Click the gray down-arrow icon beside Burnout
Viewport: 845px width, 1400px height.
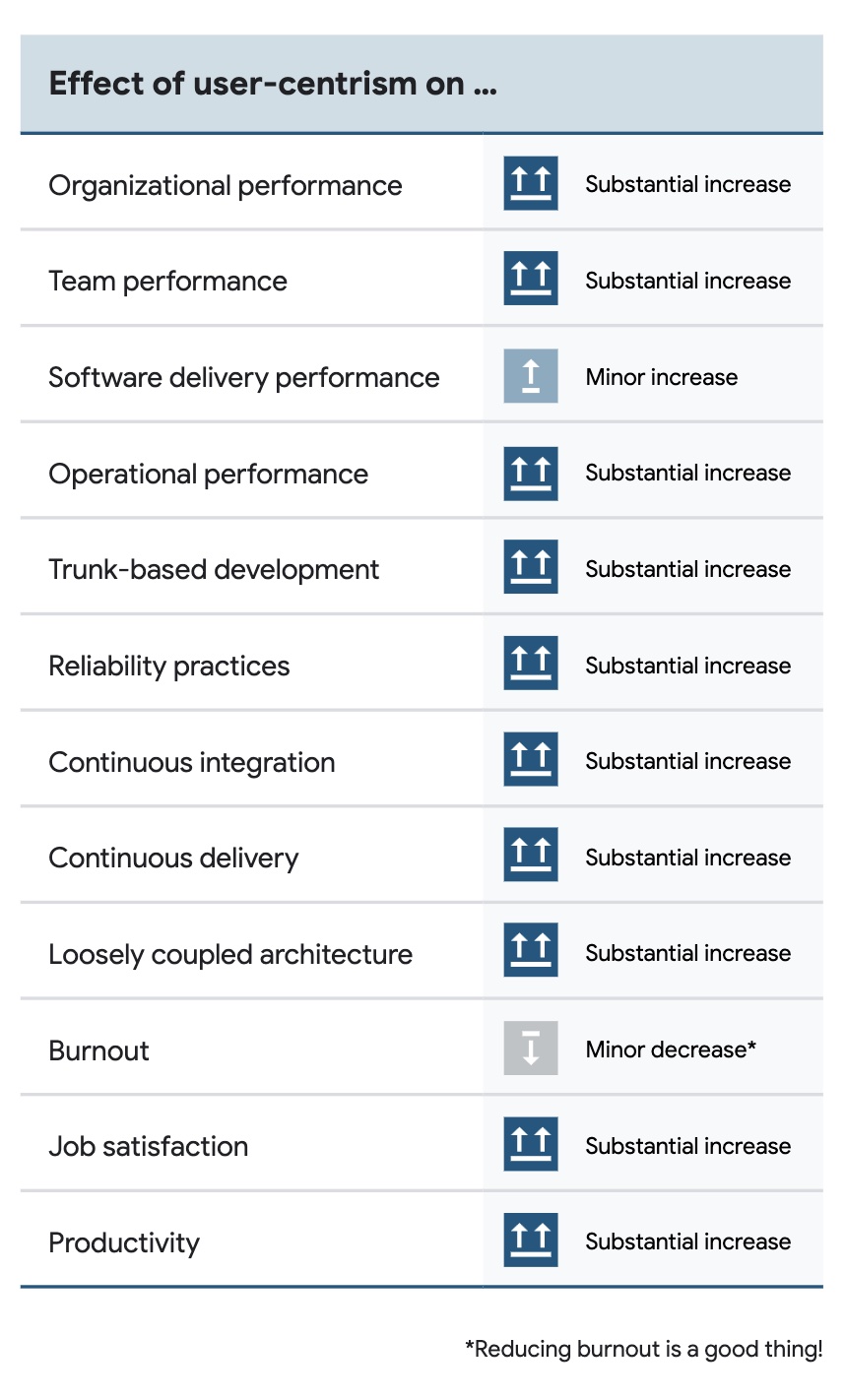coord(531,1048)
